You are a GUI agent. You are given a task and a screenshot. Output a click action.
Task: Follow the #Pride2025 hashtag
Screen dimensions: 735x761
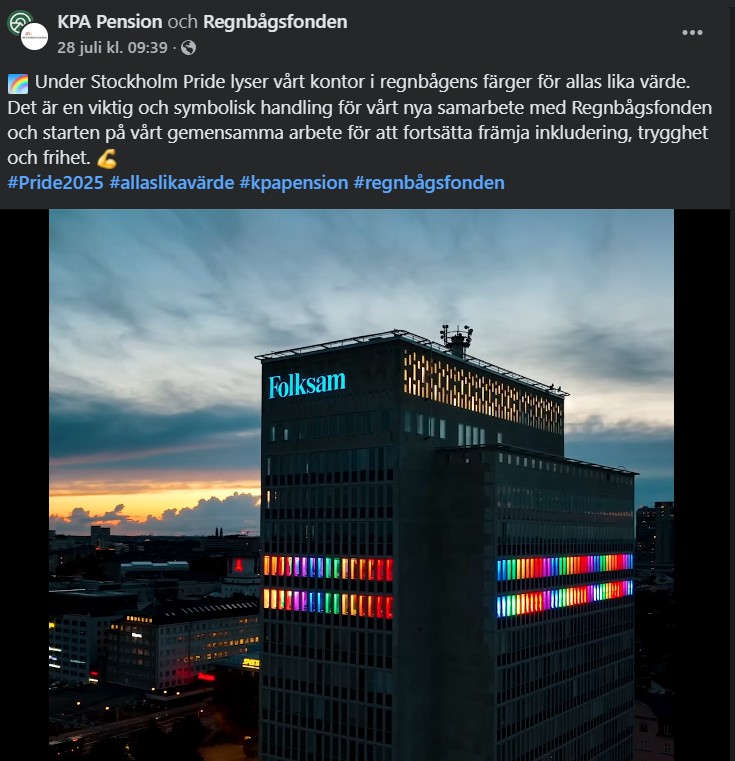coord(56,183)
